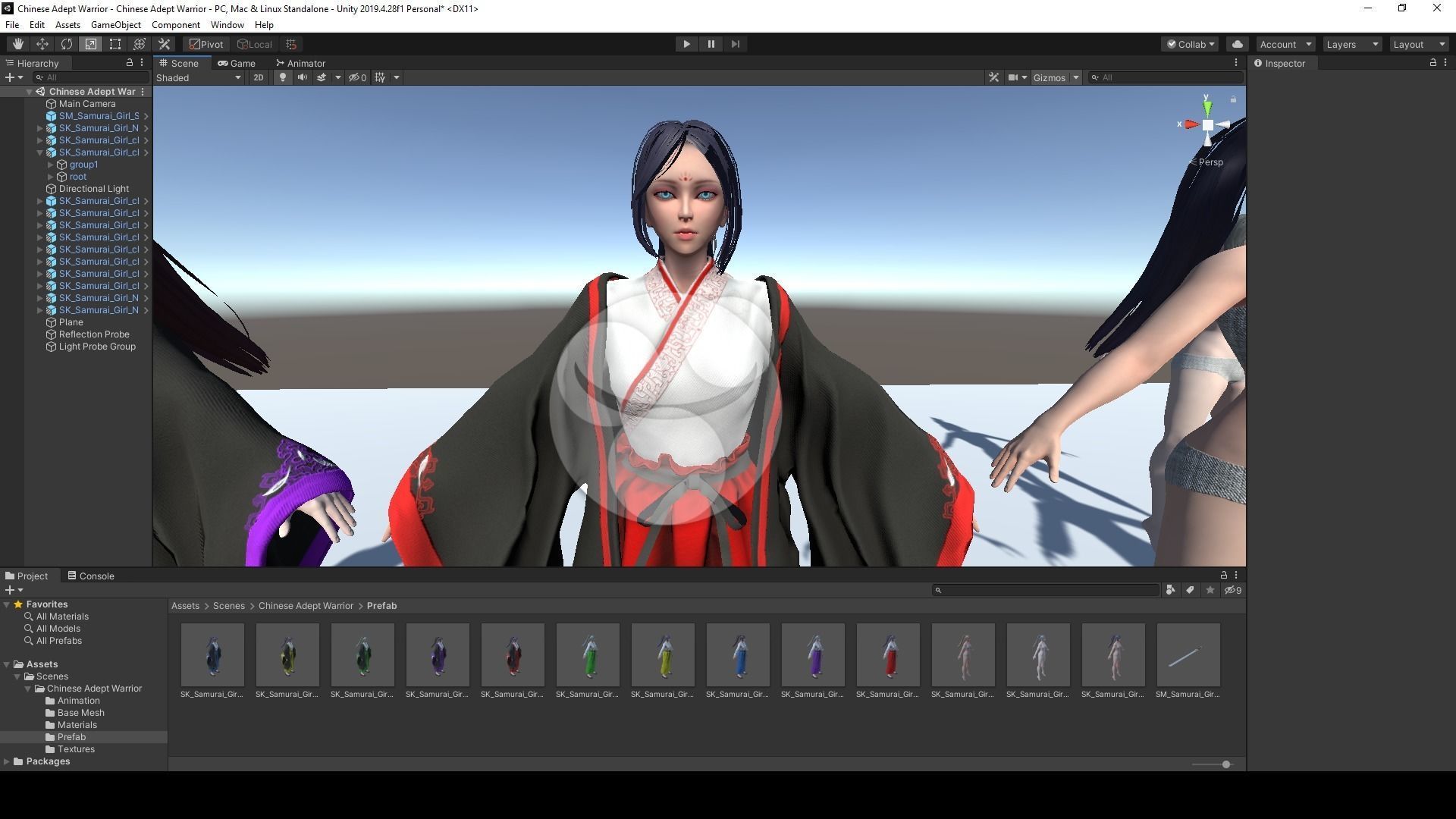
Task: Toggle Pivot handle position
Action: click(x=207, y=44)
